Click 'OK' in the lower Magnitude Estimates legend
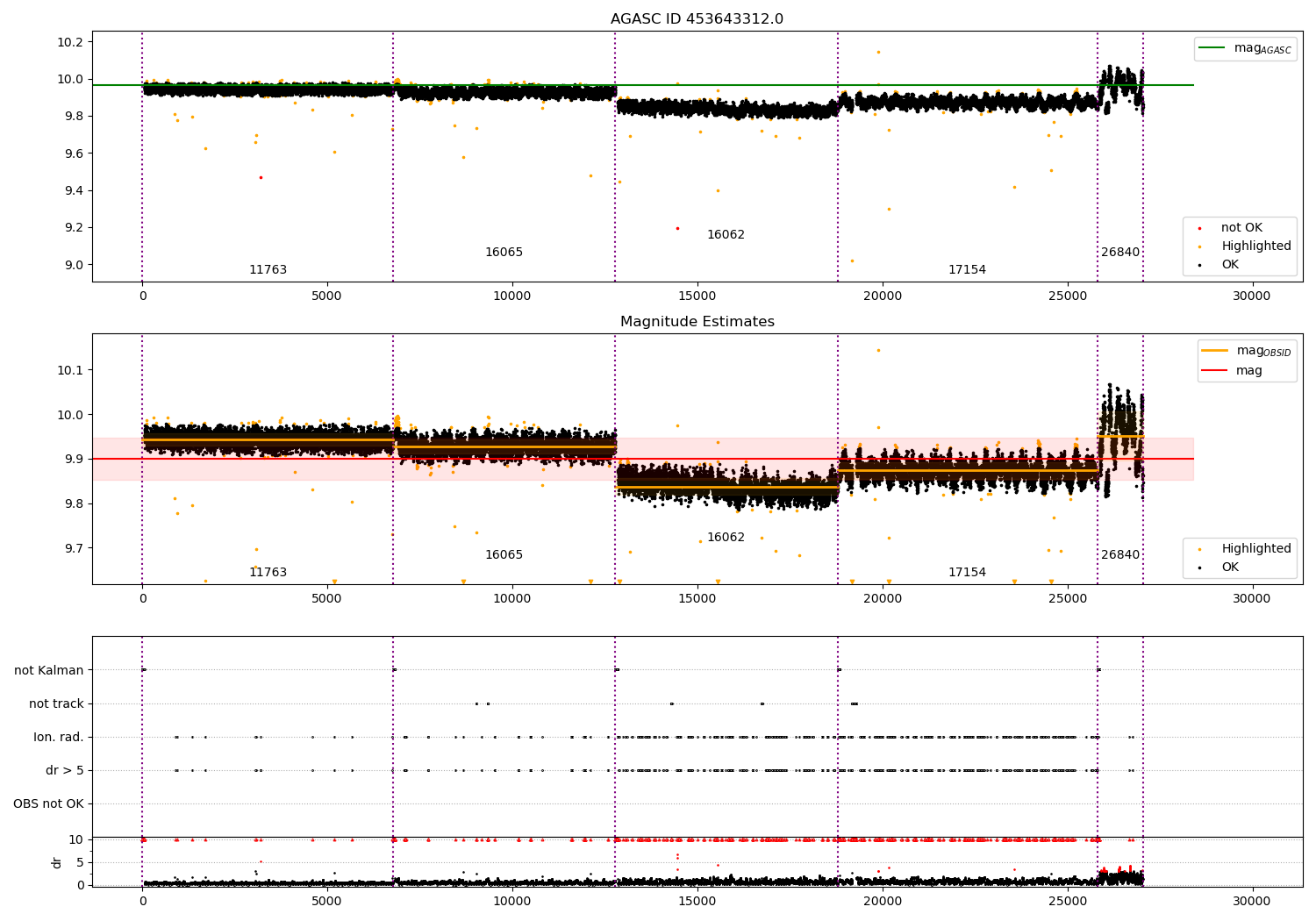 [1230, 568]
